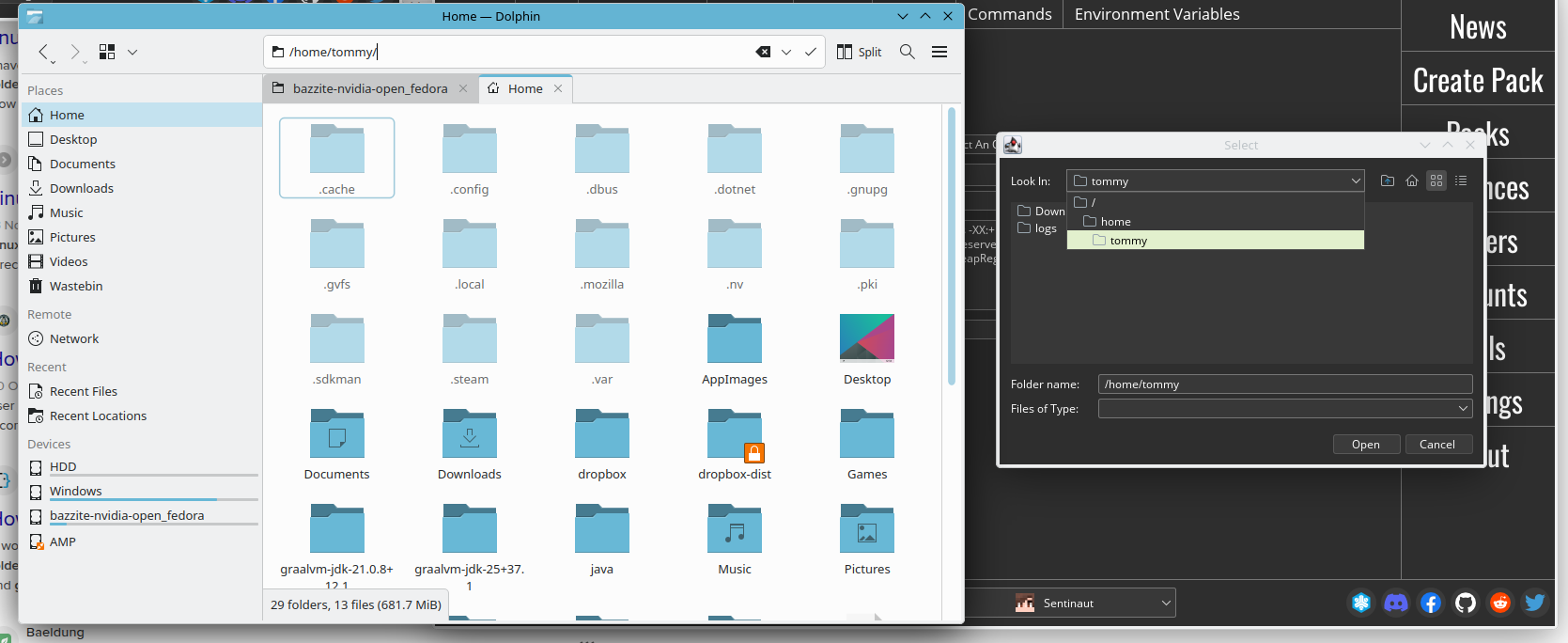Open Pictures in the Places panel
This screenshot has width=1568, height=643.
point(141,237)
